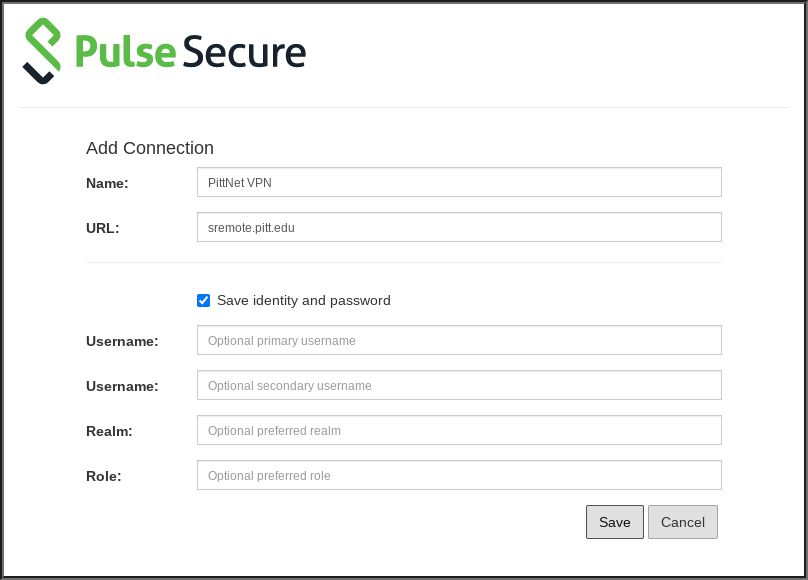Focus the Name field containing PittNet VPN

(x=459, y=182)
